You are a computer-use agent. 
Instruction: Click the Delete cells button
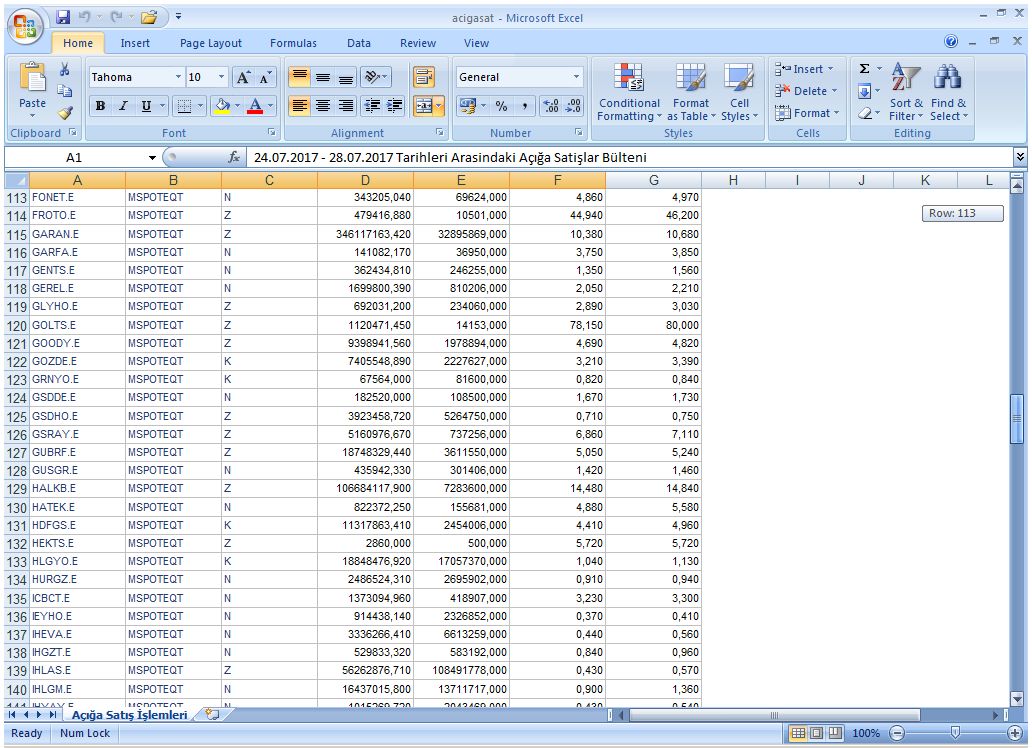tap(806, 91)
